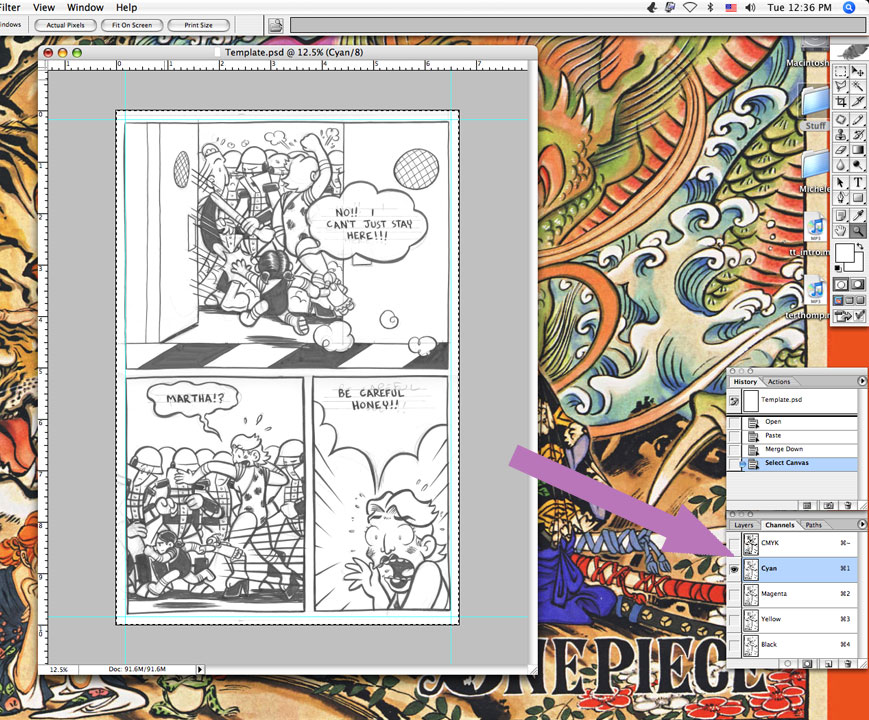Switch to the Paths tab
Viewport: 869px width, 720px height.
(x=814, y=525)
